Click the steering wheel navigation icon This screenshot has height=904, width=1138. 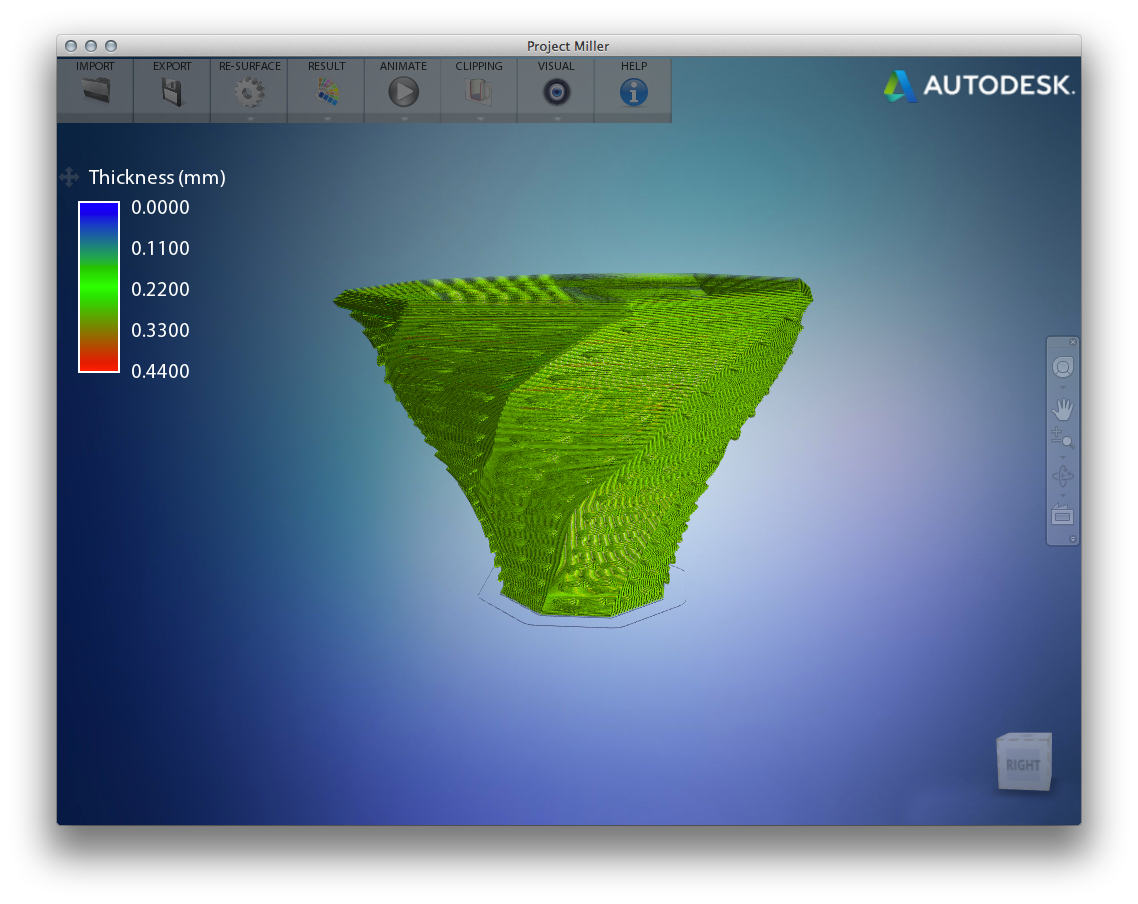1062,367
